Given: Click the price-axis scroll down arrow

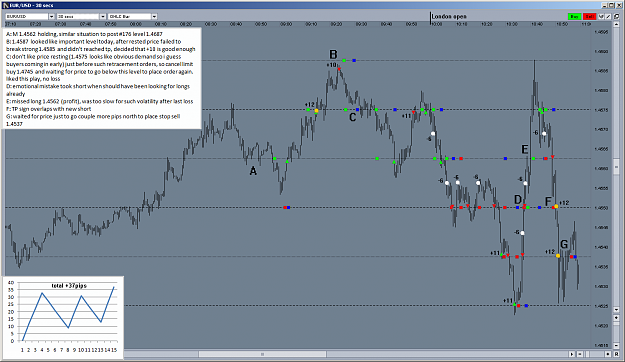Looking at the screenshot, I should 616,309.
